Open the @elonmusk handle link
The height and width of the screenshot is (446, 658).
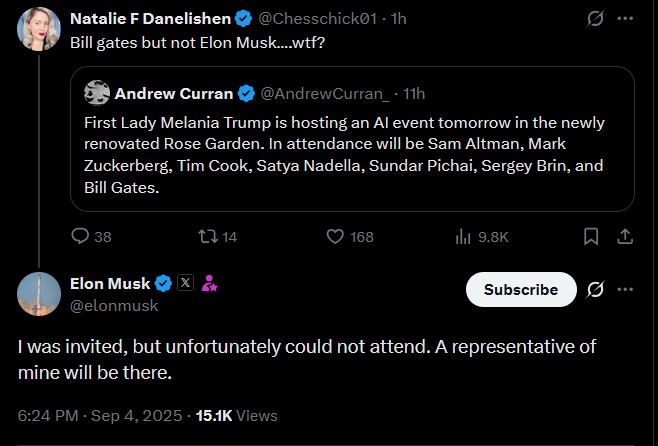114,306
